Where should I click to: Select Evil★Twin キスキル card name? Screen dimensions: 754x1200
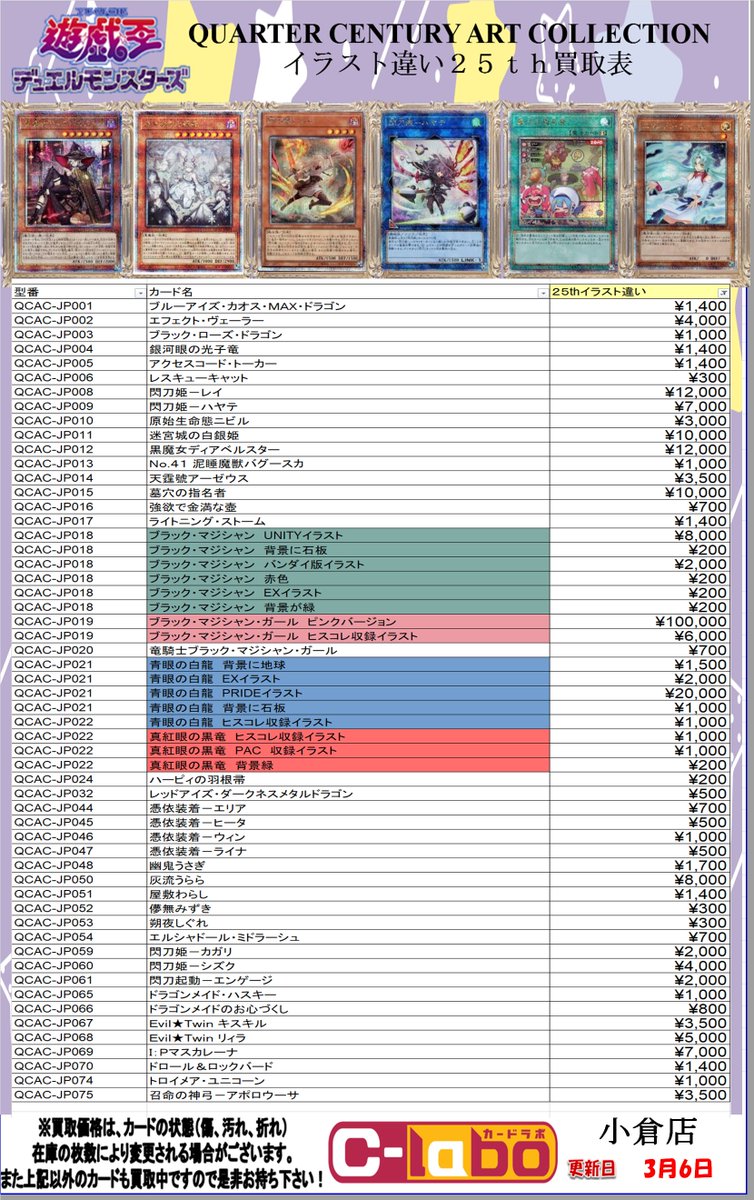coord(209,1025)
